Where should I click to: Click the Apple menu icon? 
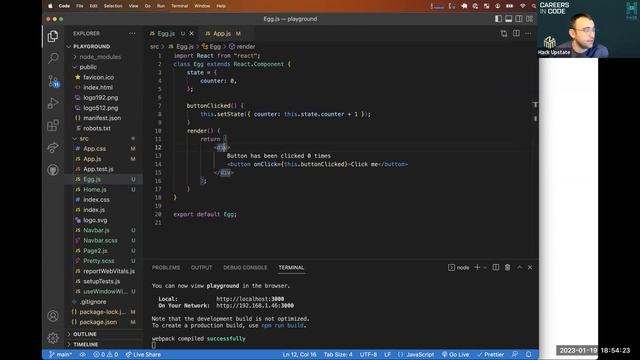pyautogui.click(x=50, y=6)
